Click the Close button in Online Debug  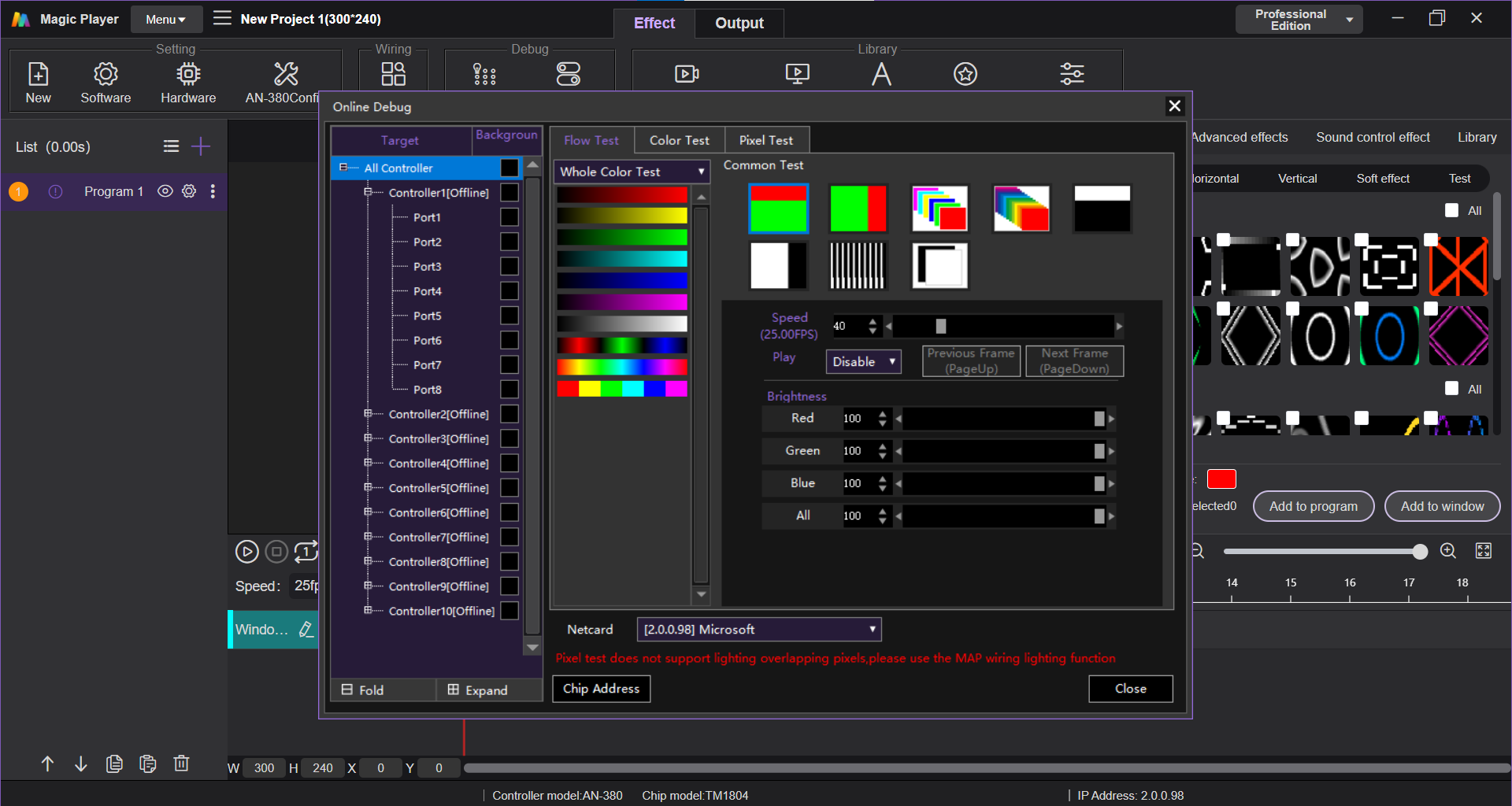tap(1130, 689)
